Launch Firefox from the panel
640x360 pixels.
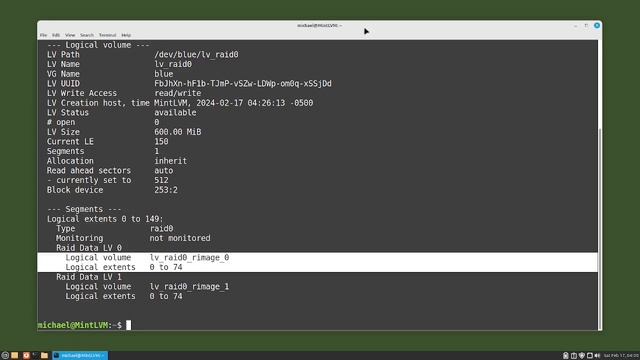(x=26, y=356)
